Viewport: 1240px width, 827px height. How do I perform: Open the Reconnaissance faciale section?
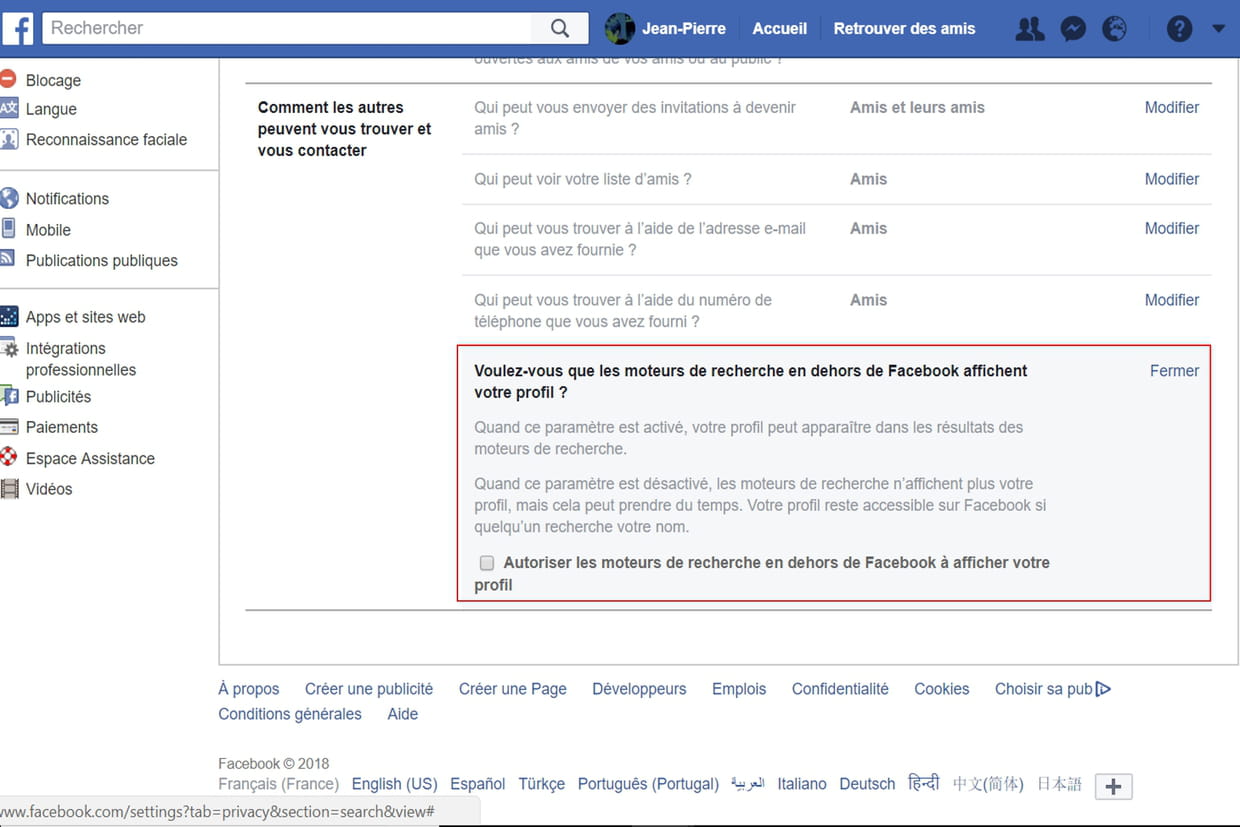[x=106, y=140]
